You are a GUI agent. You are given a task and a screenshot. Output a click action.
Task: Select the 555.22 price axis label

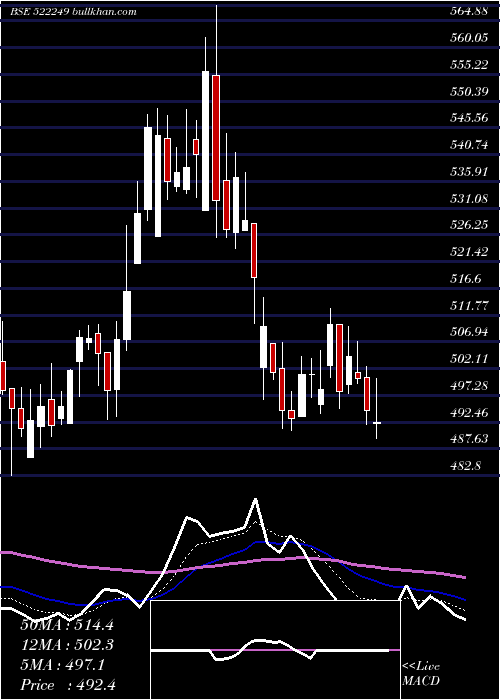[468, 65]
